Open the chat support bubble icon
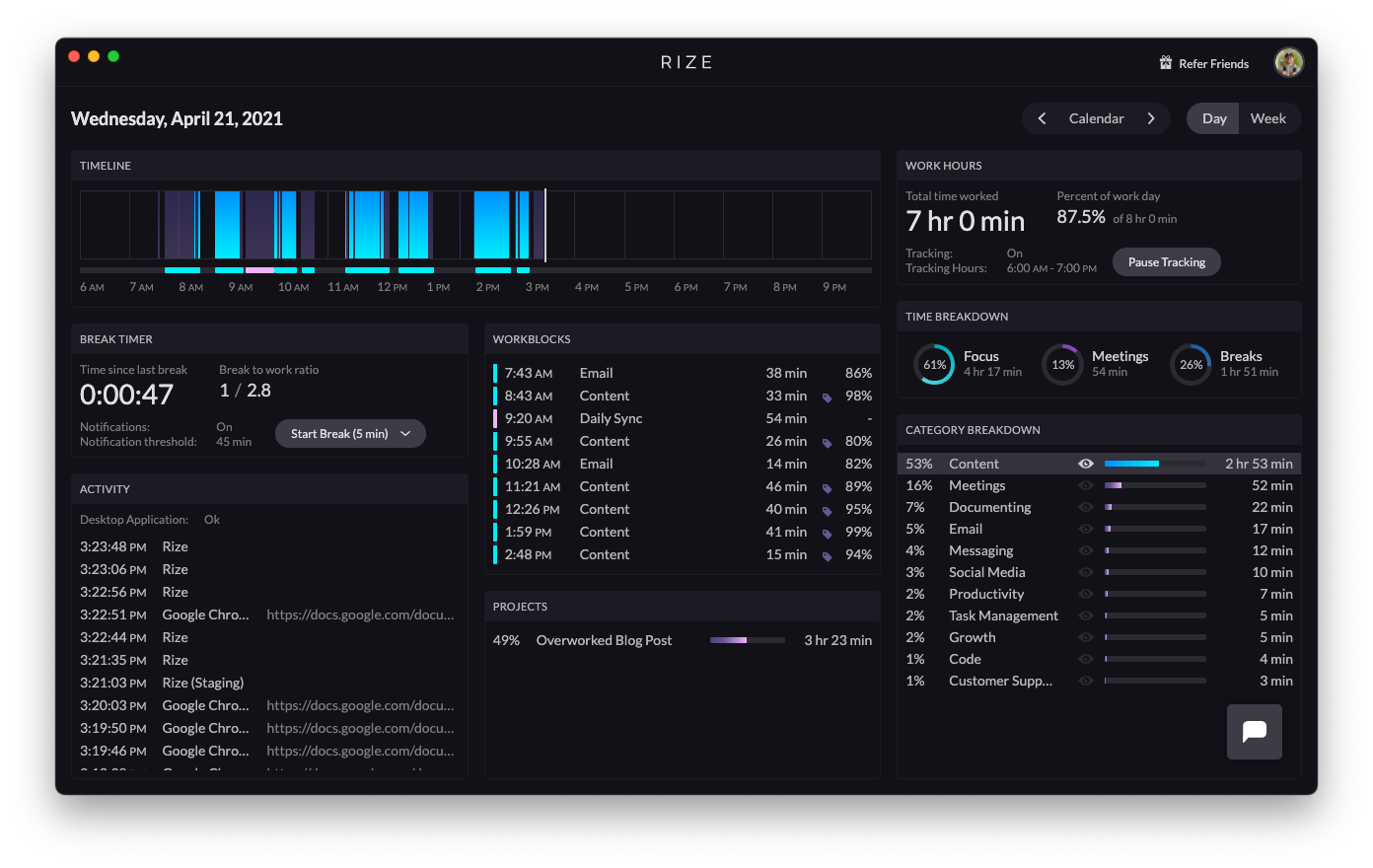 click(1254, 732)
